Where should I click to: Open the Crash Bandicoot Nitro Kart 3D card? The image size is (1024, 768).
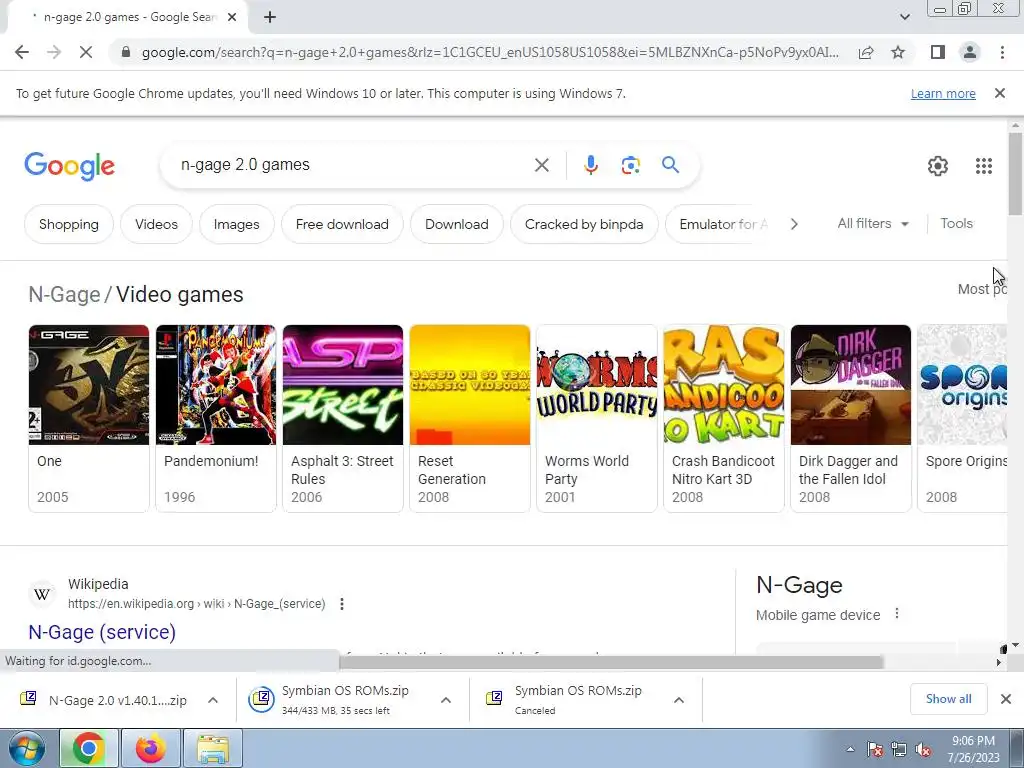tap(724, 418)
